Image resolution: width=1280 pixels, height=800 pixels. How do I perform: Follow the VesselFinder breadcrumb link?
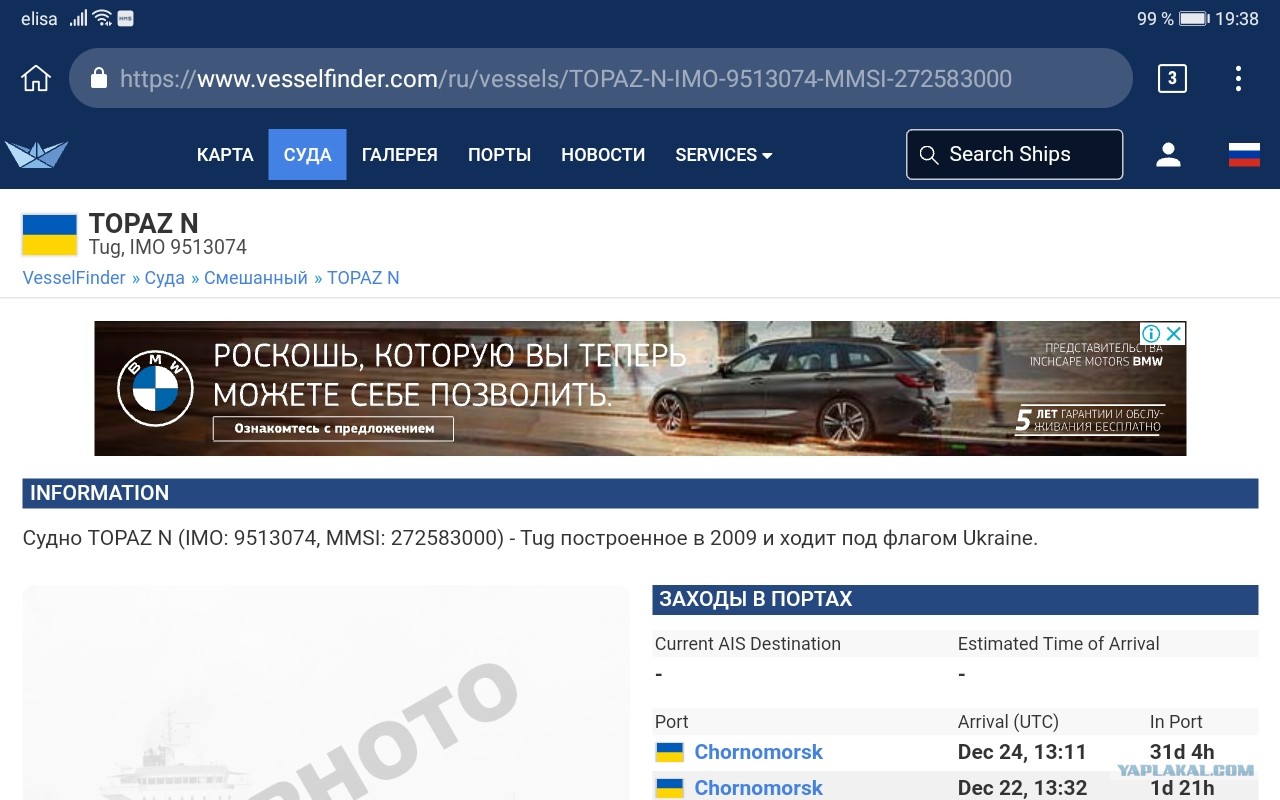pos(74,278)
